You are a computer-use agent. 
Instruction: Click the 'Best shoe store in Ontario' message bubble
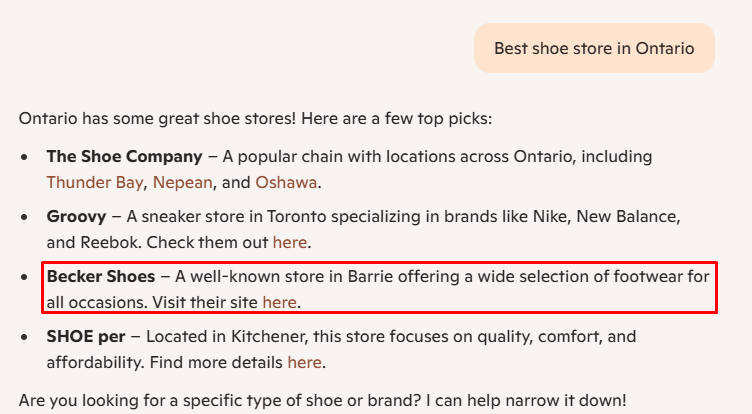click(594, 49)
